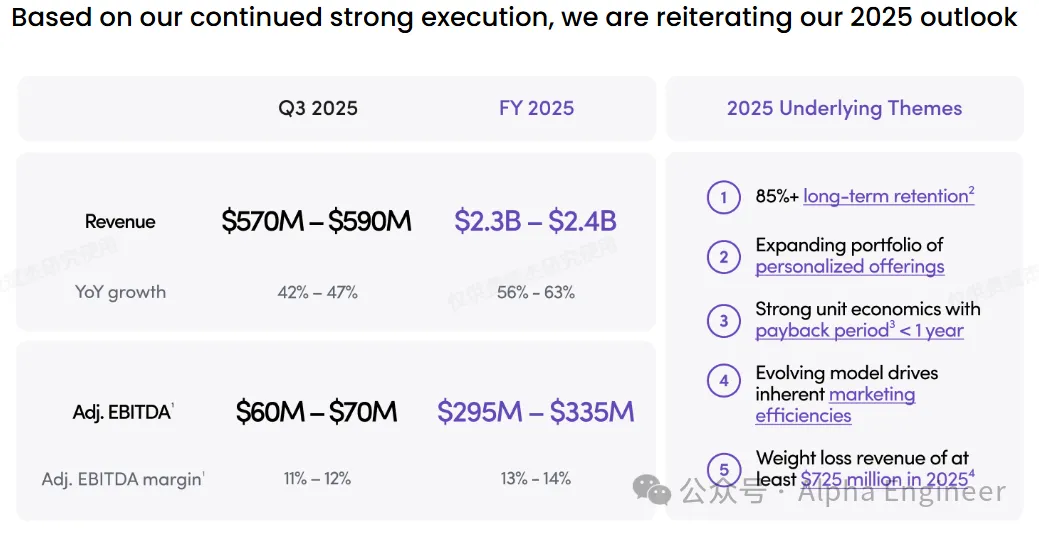The height and width of the screenshot is (533, 1039).
Task: Click the $570M – $590M revenue figure
Action: 316,221
